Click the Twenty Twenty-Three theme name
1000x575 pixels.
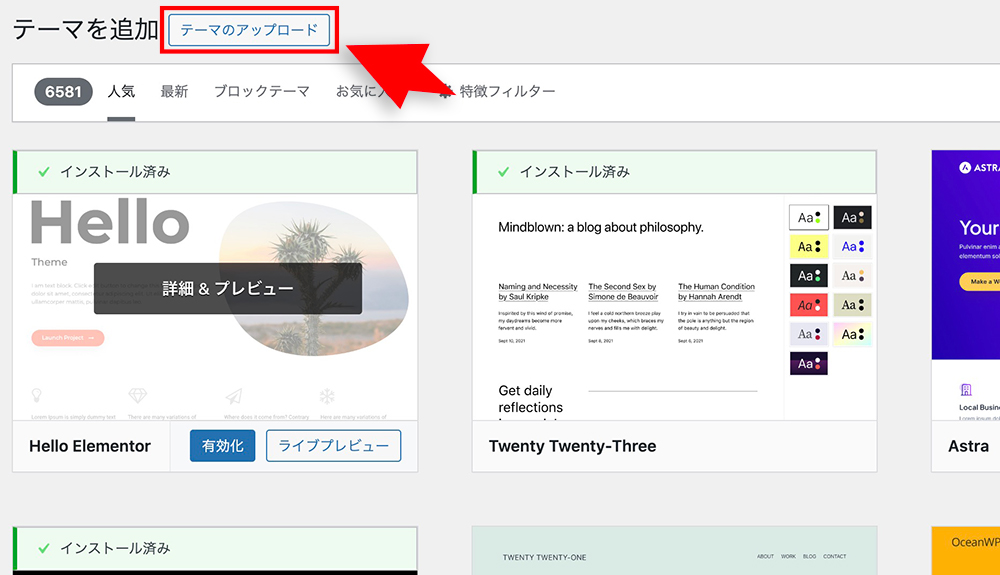pos(573,446)
